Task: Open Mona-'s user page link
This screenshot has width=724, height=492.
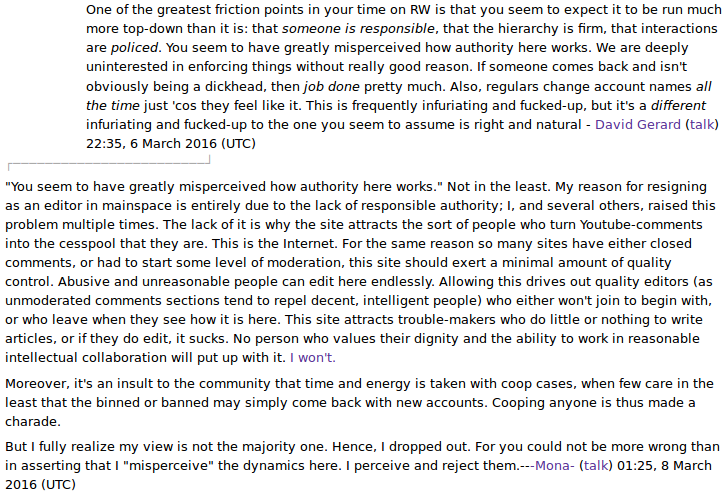Action: tap(555, 465)
